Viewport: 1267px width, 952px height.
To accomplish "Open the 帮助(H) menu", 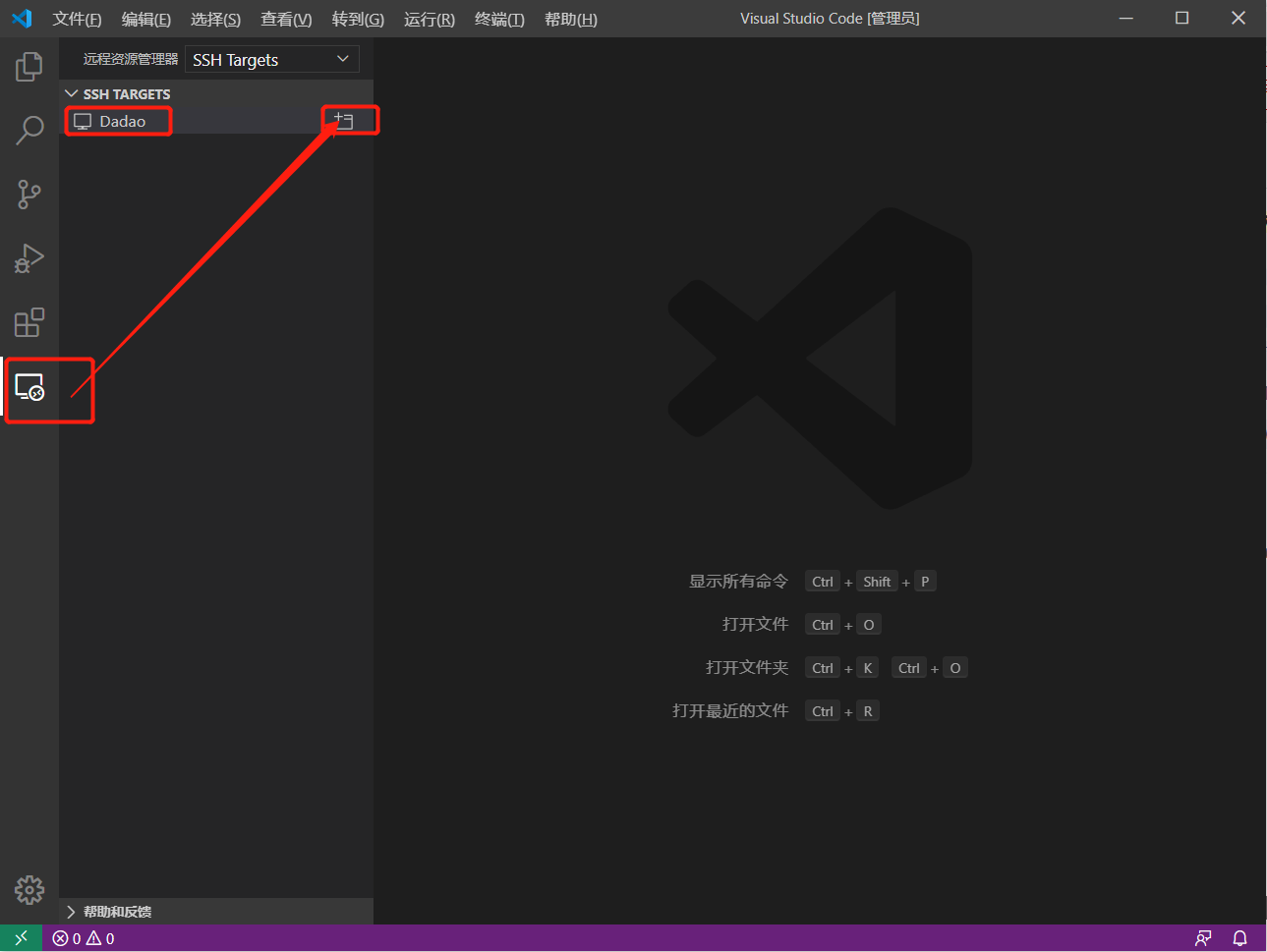I will [x=571, y=19].
